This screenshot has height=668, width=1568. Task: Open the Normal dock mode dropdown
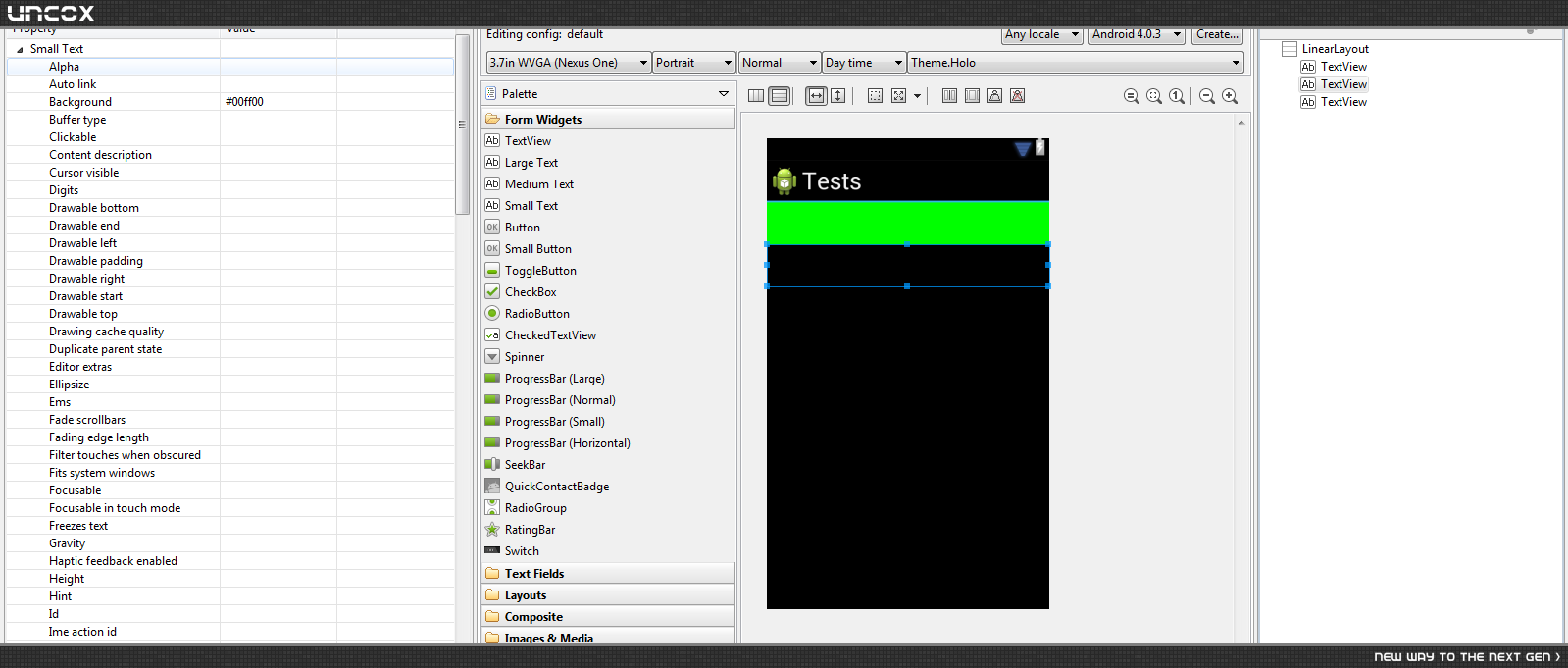pyautogui.click(x=780, y=63)
